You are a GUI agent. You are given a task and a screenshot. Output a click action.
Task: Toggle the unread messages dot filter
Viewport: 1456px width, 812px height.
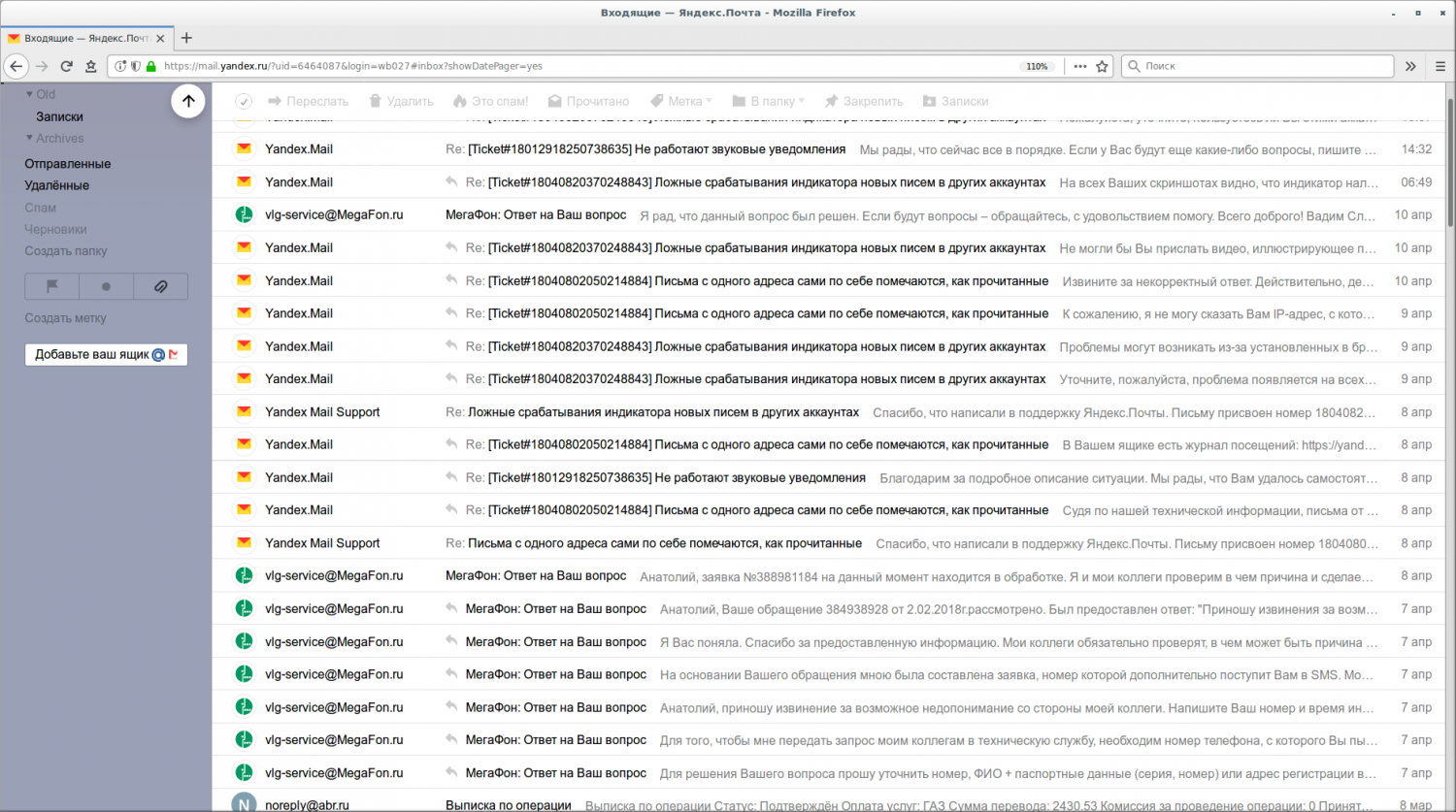click(106, 286)
